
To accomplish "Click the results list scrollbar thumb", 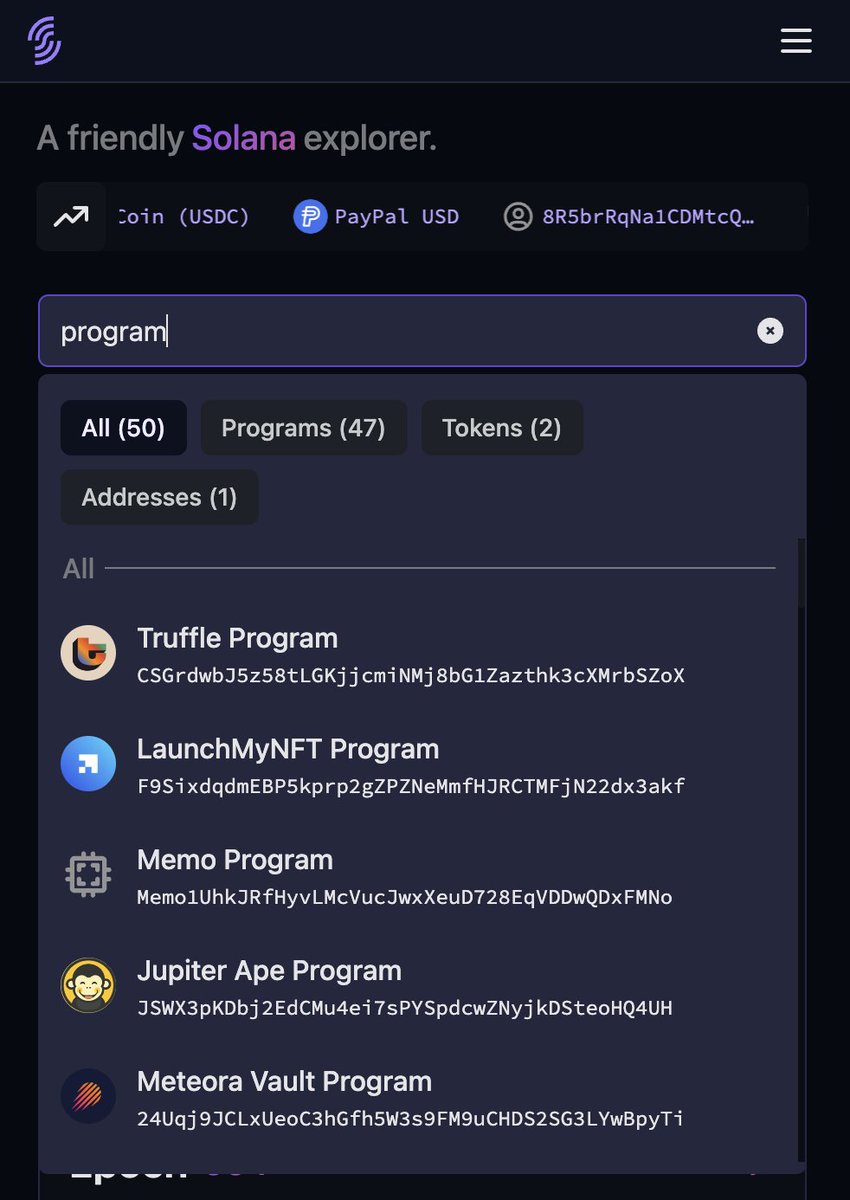I will pyautogui.click(x=801, y=572).
